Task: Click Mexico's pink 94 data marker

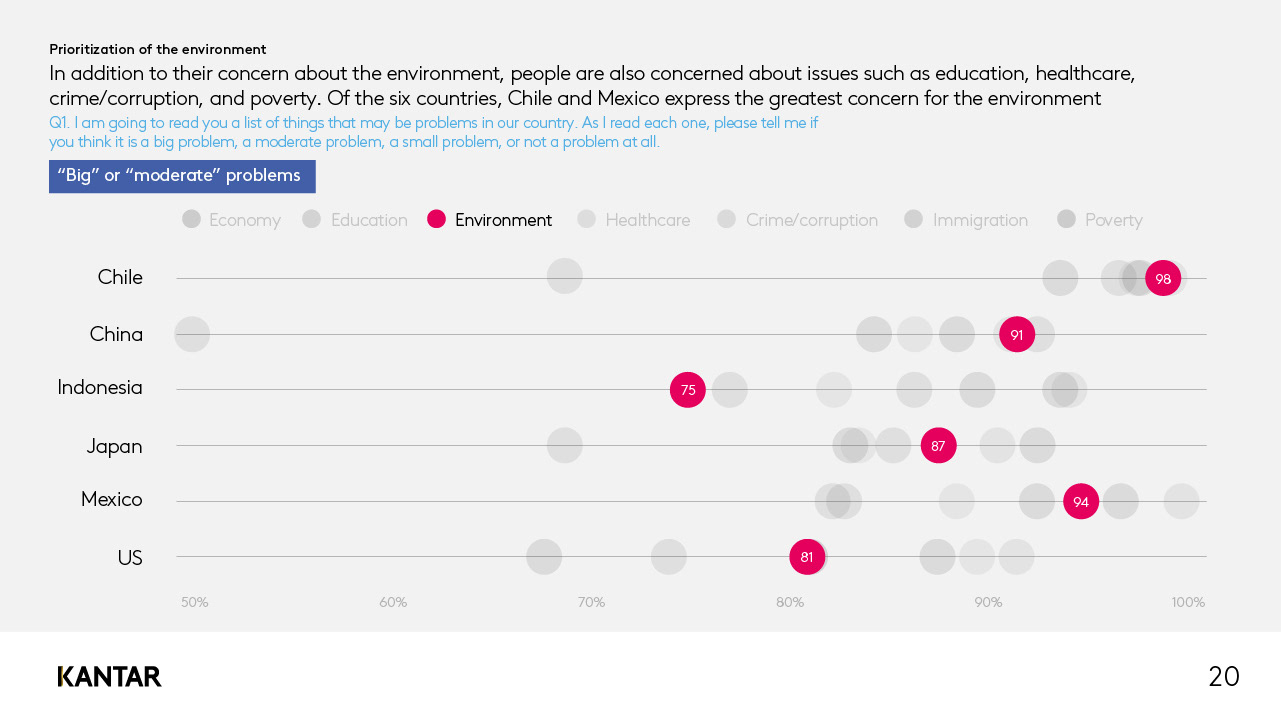Action: pyautogui.click(x=1081, y=501)
